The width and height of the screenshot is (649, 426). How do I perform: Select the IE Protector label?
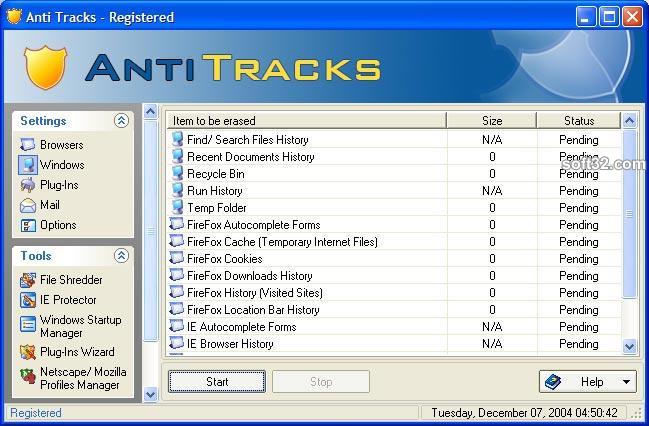click(68, 300)
